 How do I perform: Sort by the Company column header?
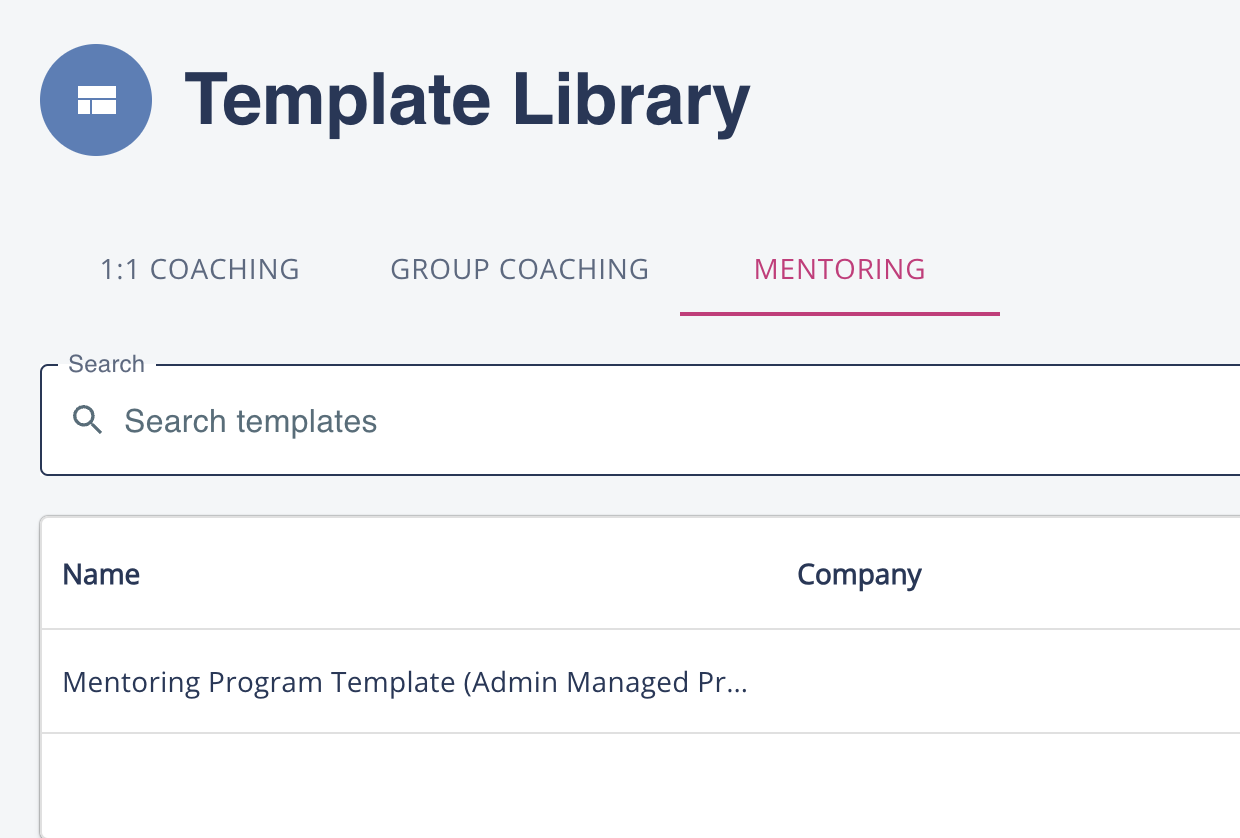859,574
